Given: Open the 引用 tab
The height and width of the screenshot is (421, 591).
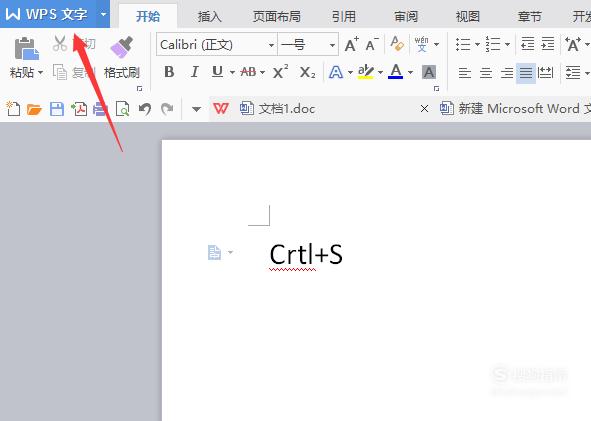Looking at the screenshot, I should pos(344,17).
